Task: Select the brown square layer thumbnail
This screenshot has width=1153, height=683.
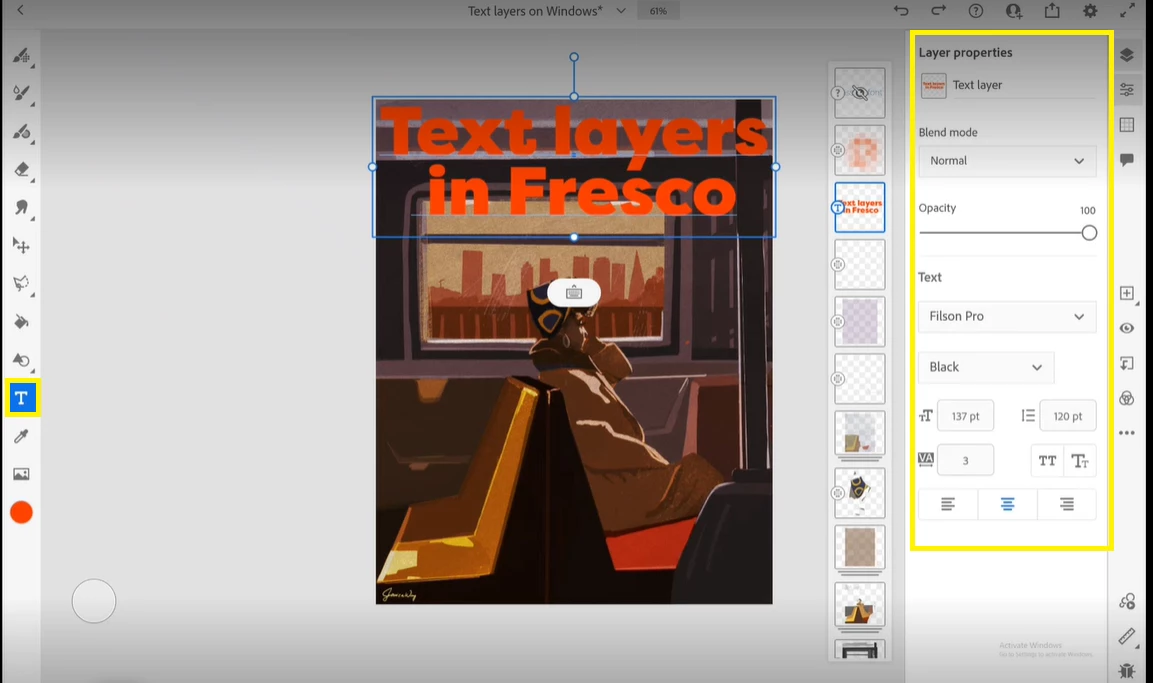Action: click(860, 548)
